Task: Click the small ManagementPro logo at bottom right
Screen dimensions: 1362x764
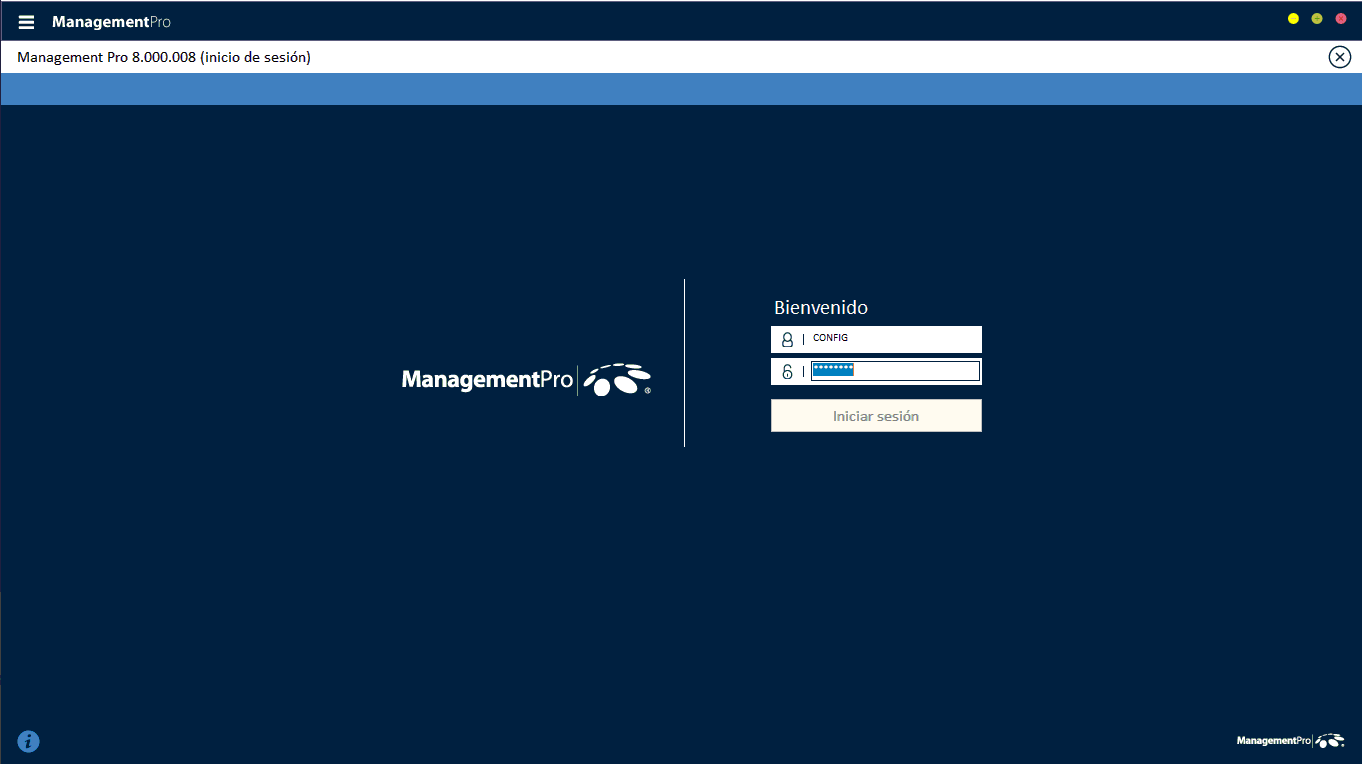Action: point(1290,741)
